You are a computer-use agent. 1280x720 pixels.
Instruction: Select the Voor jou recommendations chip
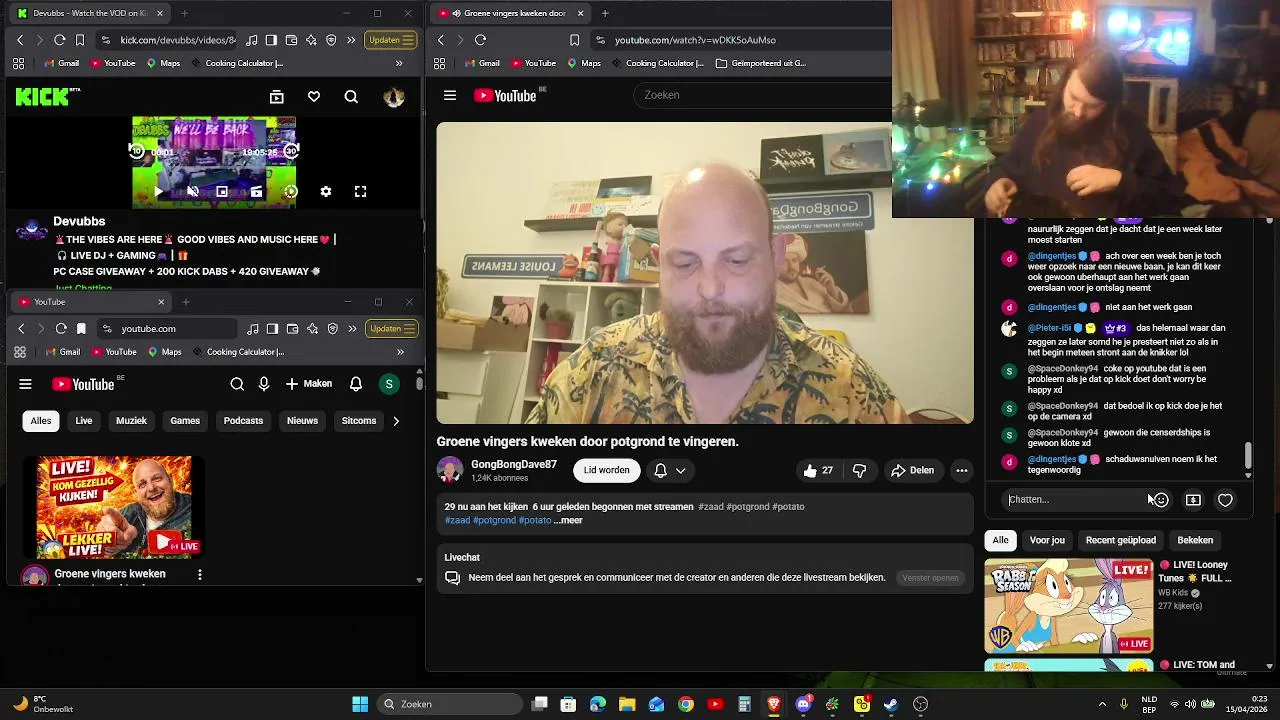(x=1047, y=541)
